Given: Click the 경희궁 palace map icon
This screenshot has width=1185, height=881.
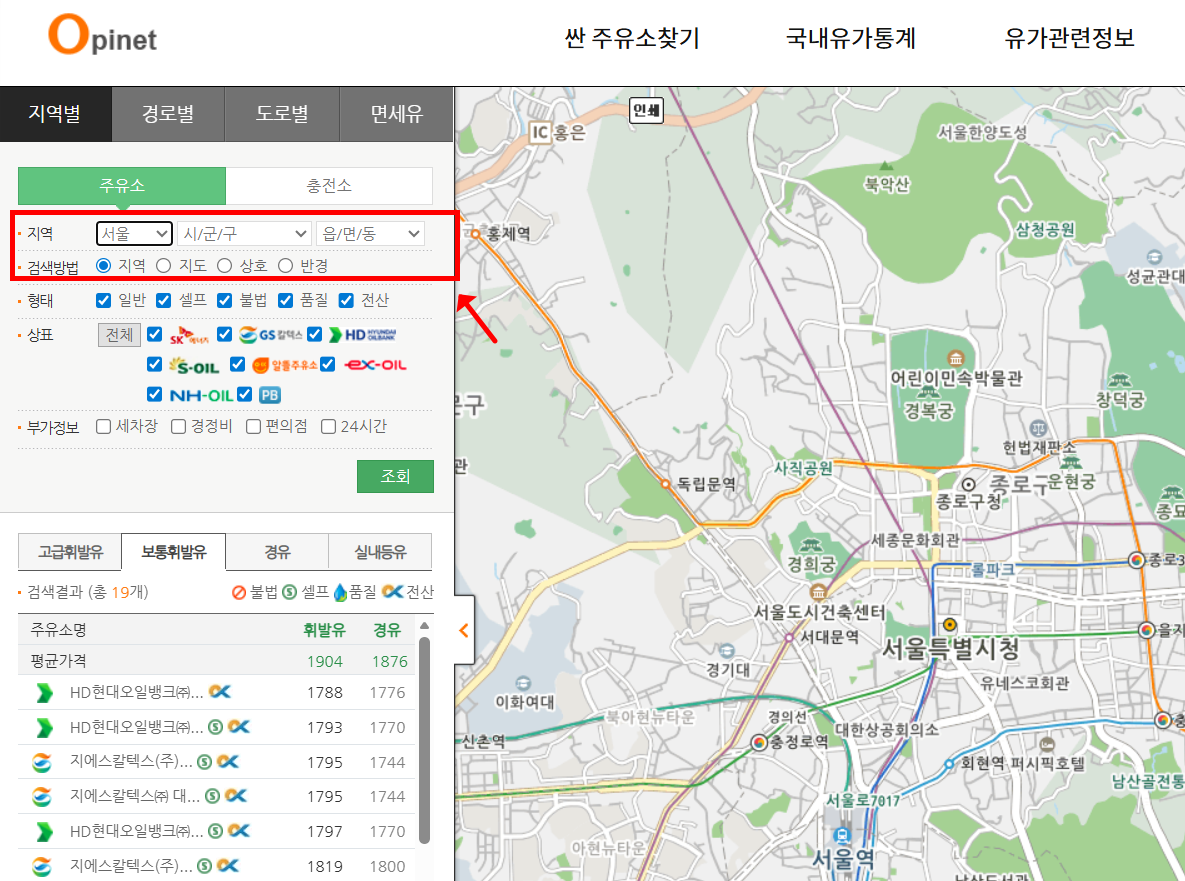Looking at the screenshot, I should click(810, 545).
